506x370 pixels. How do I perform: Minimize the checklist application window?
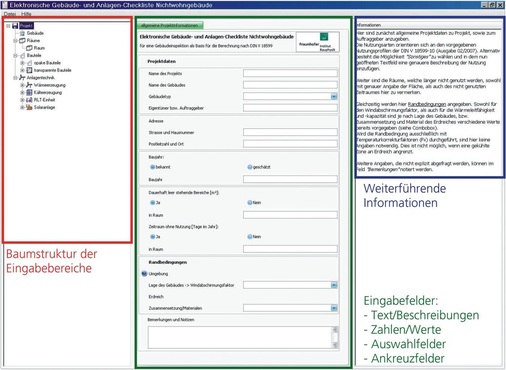(485, 5)
